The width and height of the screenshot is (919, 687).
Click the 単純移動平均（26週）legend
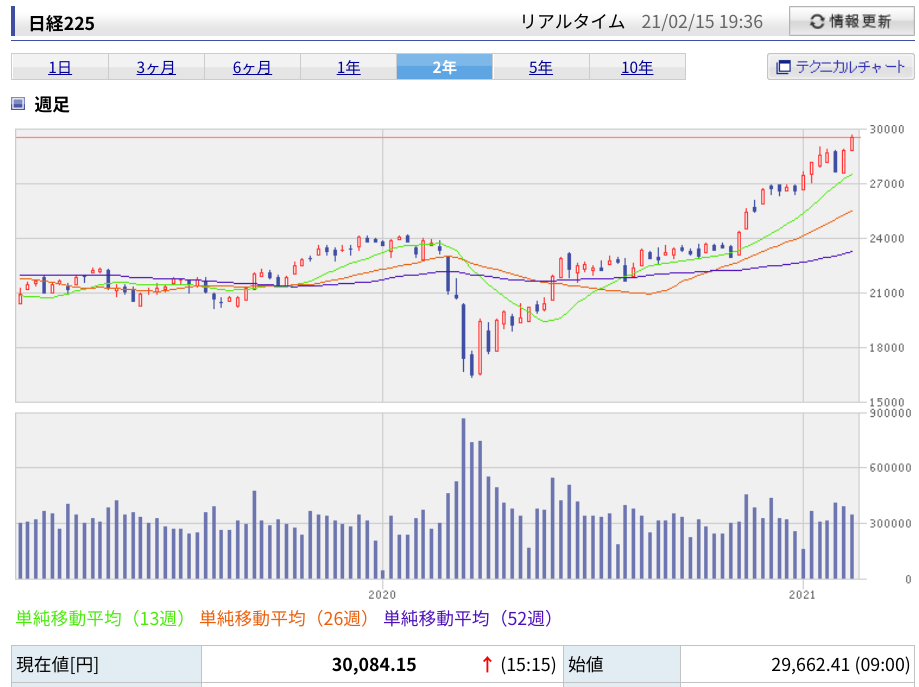click(x=284, y=618)
